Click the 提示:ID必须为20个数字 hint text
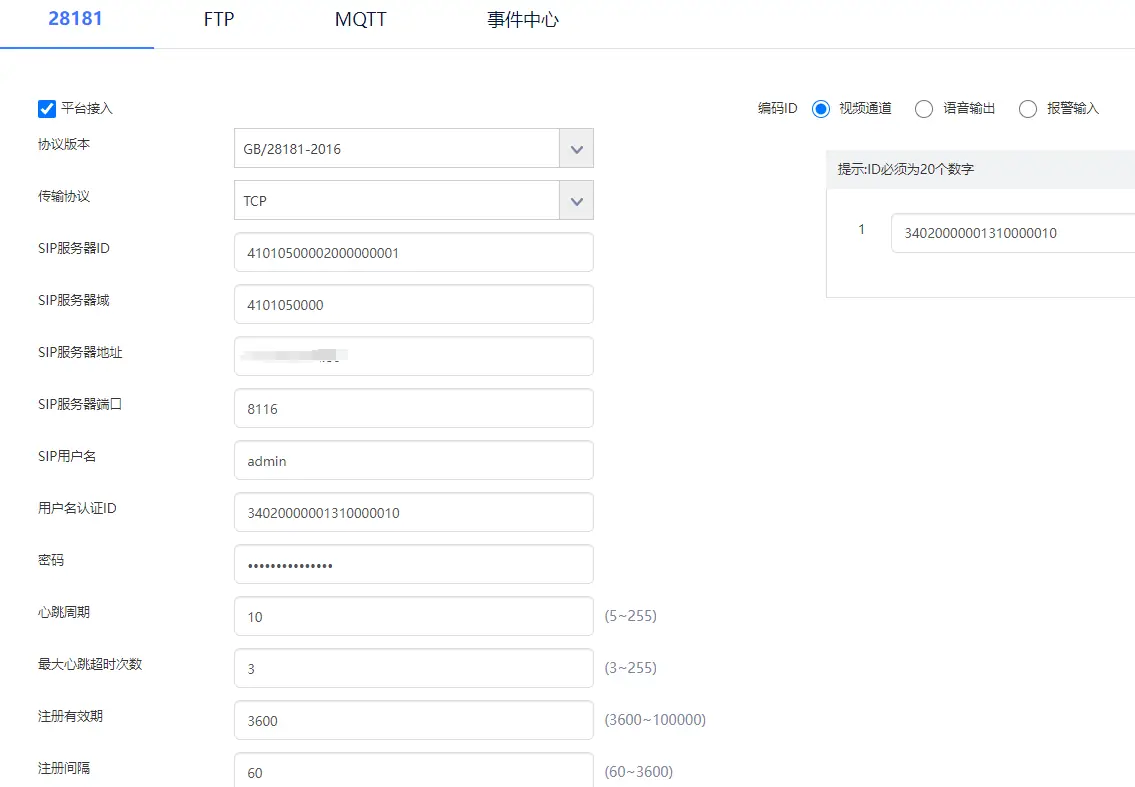The height and width of the screenshot is (787, 1135). tap(906, 169)
